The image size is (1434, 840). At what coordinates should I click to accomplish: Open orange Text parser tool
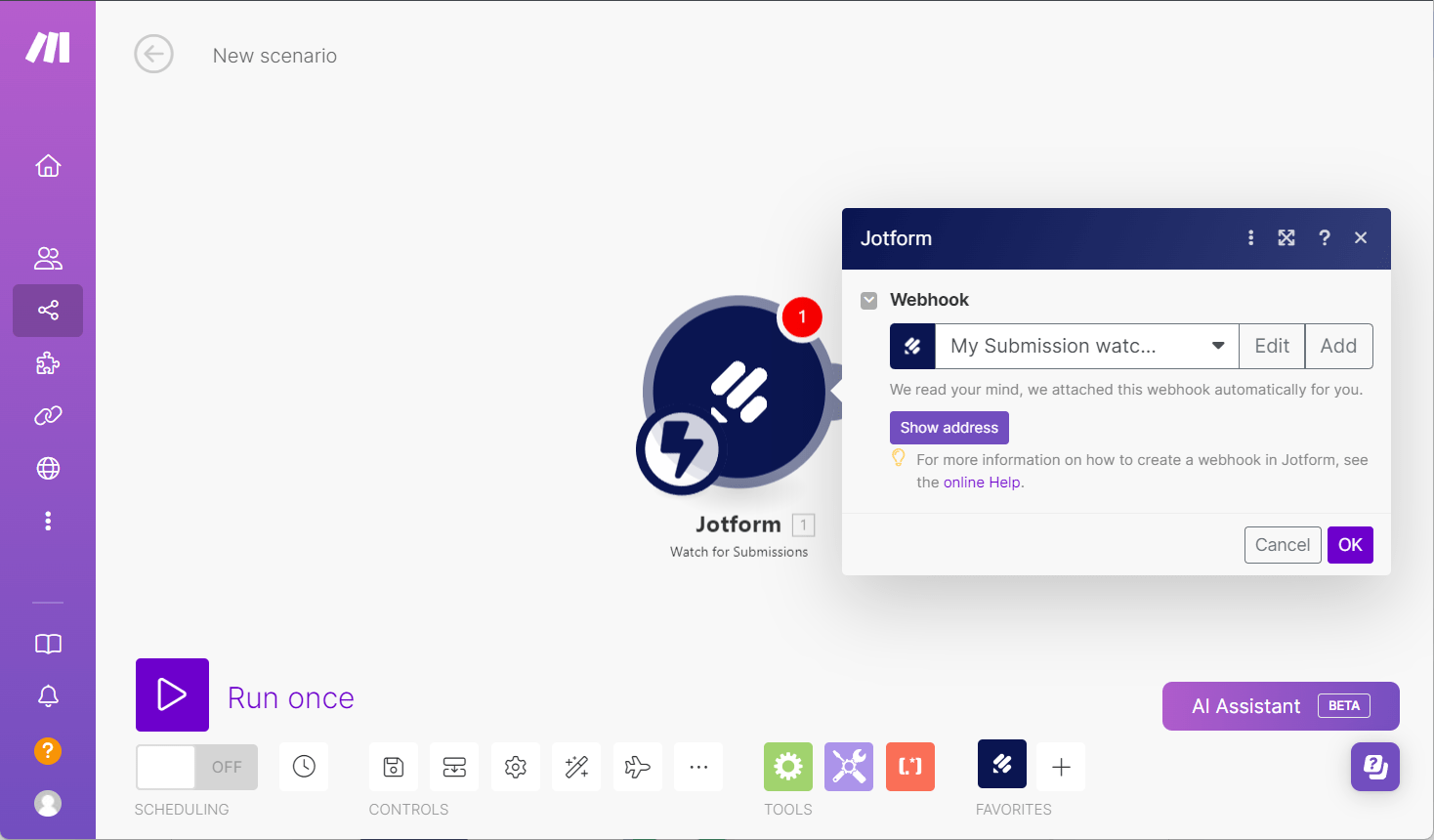coord(910,767)
